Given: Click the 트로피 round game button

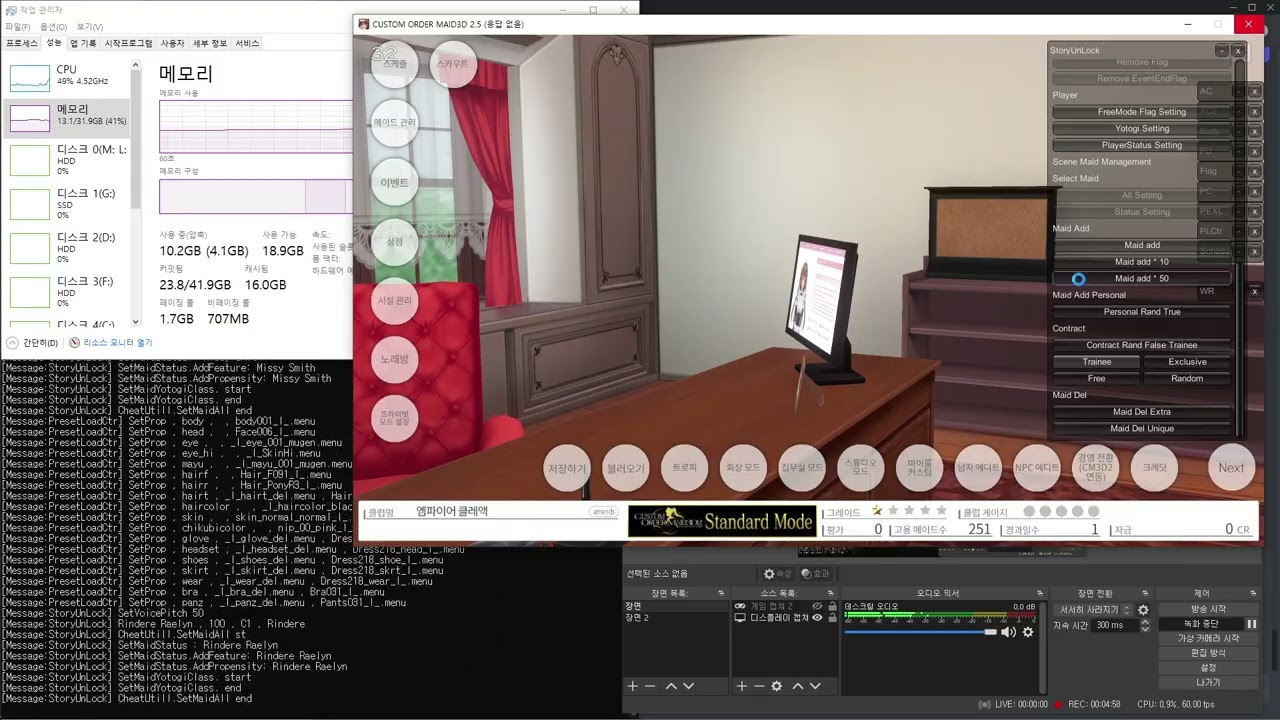Looking at the screenshot, I should [x=684, y=468].
